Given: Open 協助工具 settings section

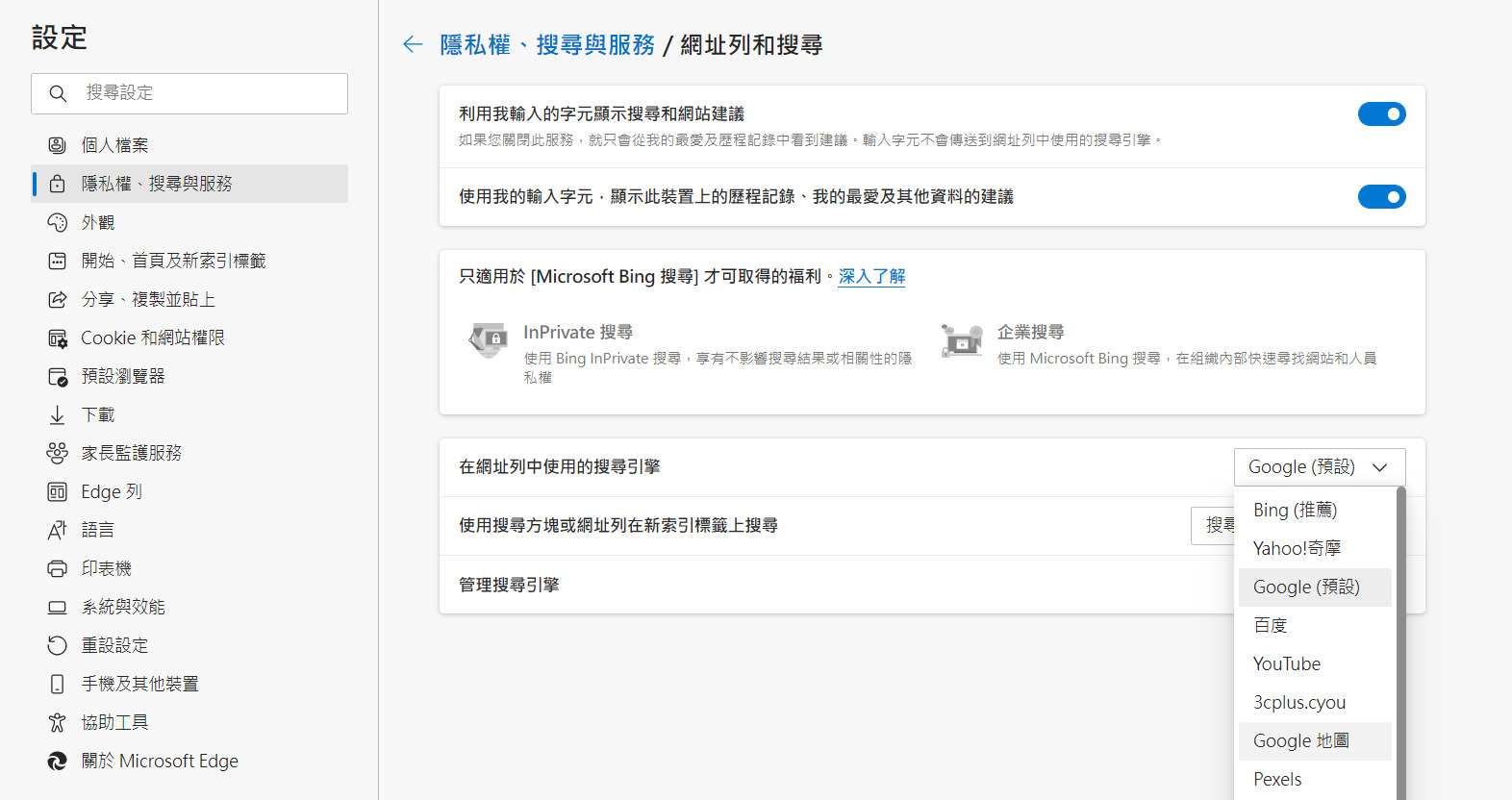Looking at the screenshot, I should pyautogui.click(x=189, y=722).
